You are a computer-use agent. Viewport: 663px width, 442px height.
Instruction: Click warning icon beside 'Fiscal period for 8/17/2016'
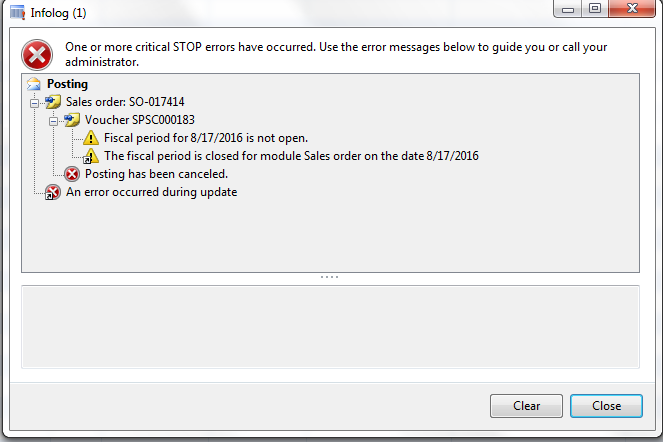pos(90,138)
